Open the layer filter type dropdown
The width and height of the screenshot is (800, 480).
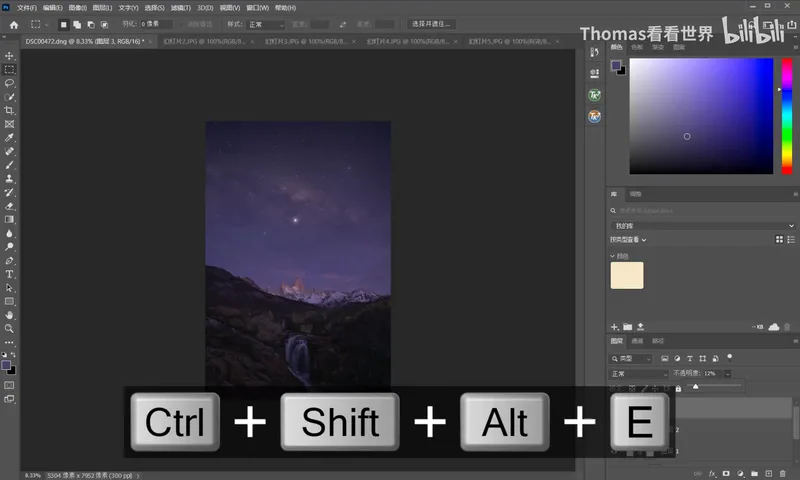point(631,359)
